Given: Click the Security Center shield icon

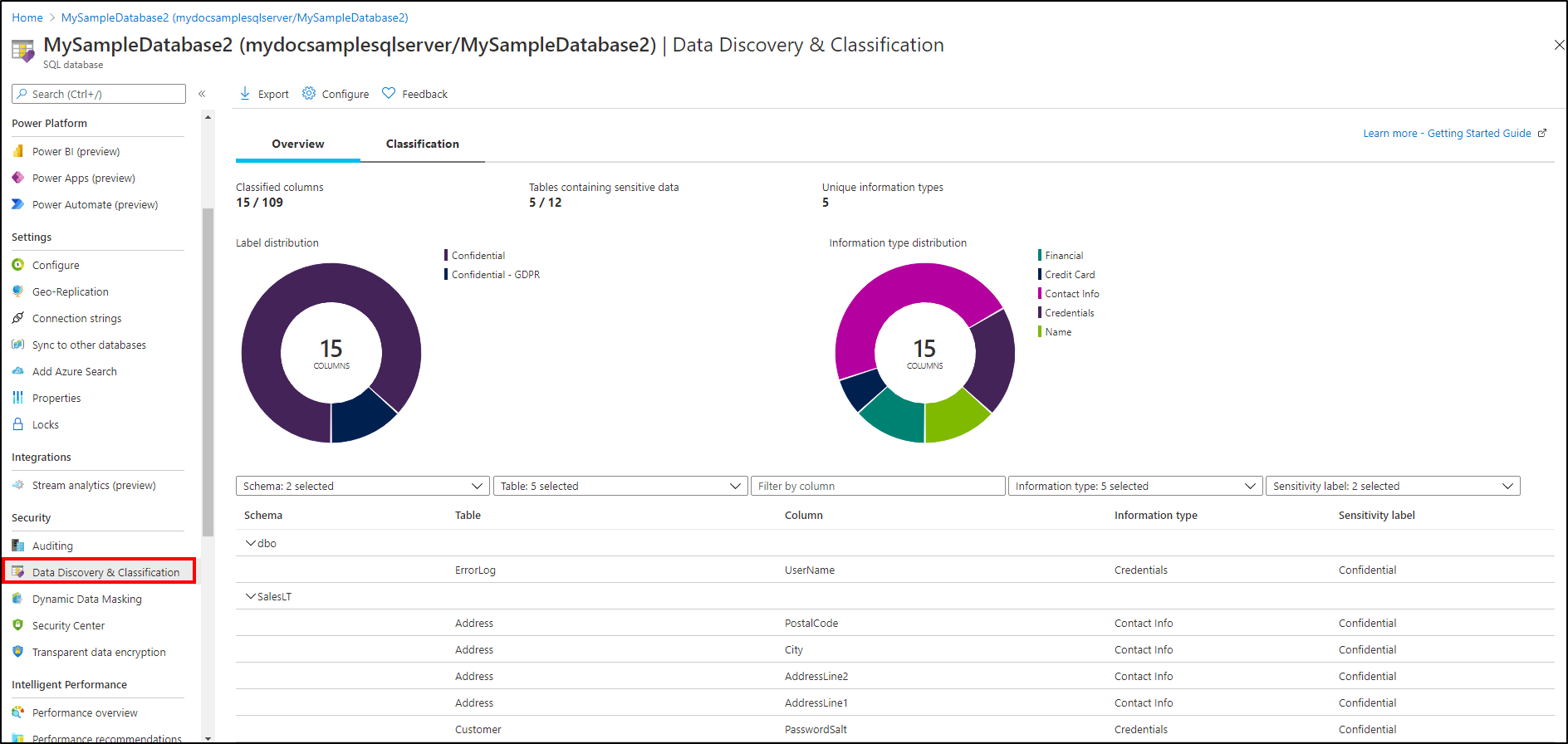Looking at the screenshot, I should (x=18, y=625).
